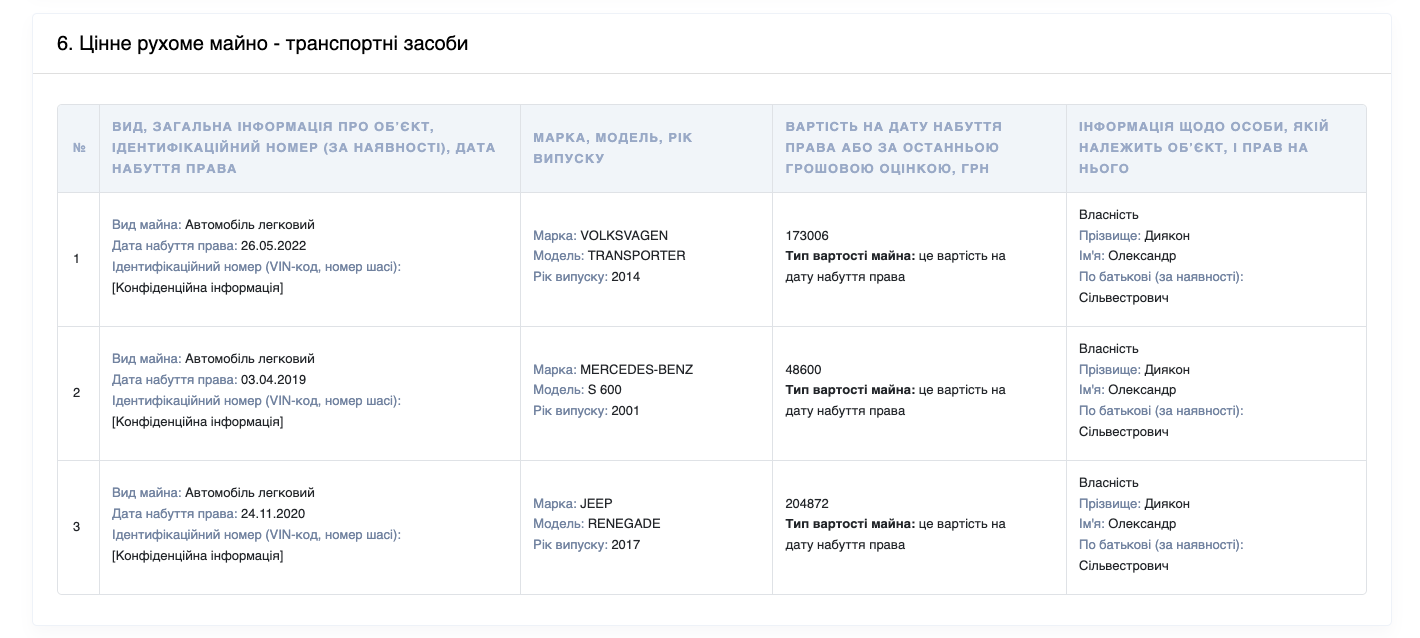The height and width of the screenshot is (638, 1420).
Task: Click the RENEGADE model text
Action: 624,524
